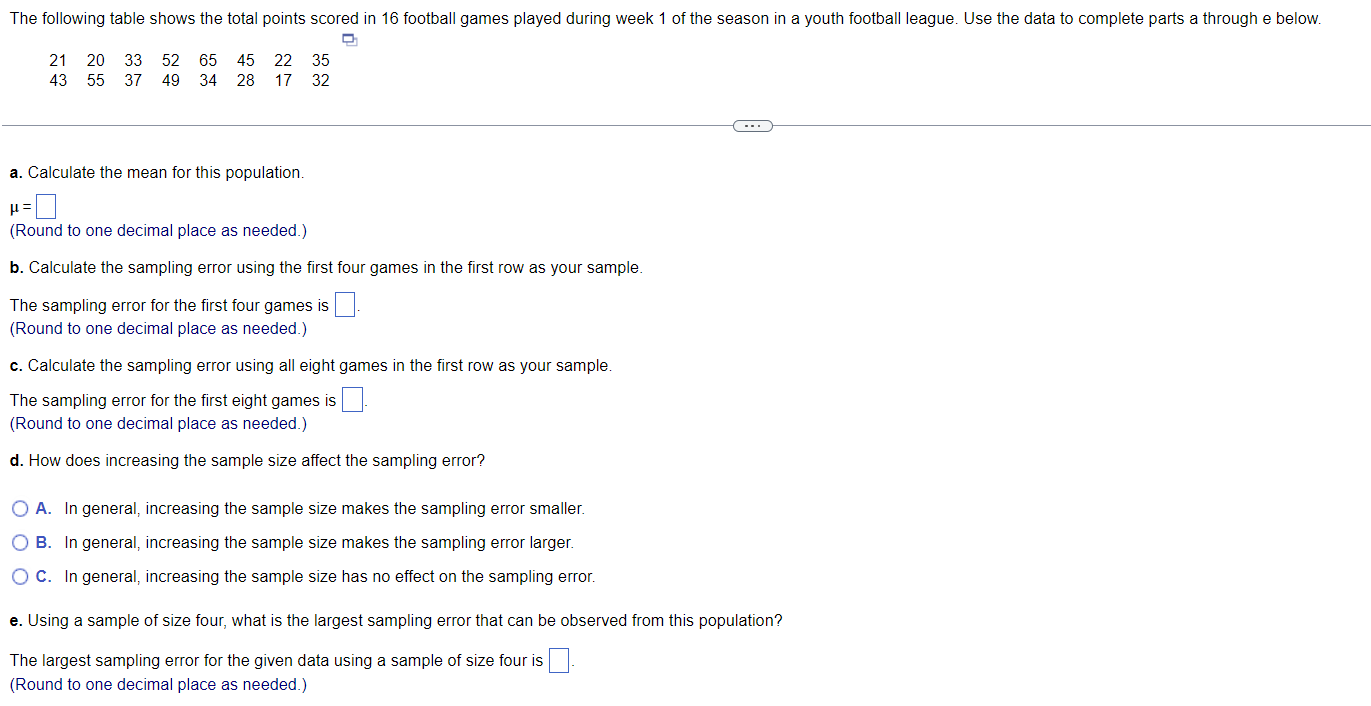The image size is (1371, 706).
Task: Click the eight-games sampling error input field
Action: (x=351, y=398)
